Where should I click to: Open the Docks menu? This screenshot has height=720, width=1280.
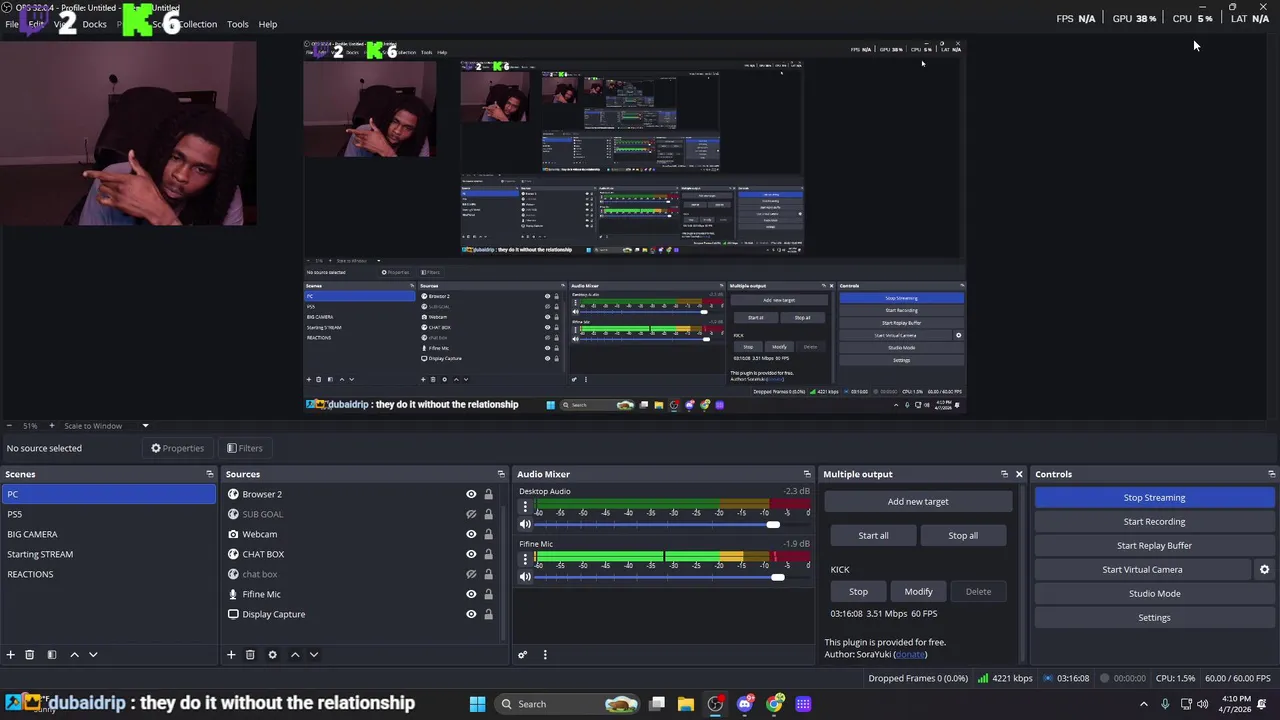[94, 24]
